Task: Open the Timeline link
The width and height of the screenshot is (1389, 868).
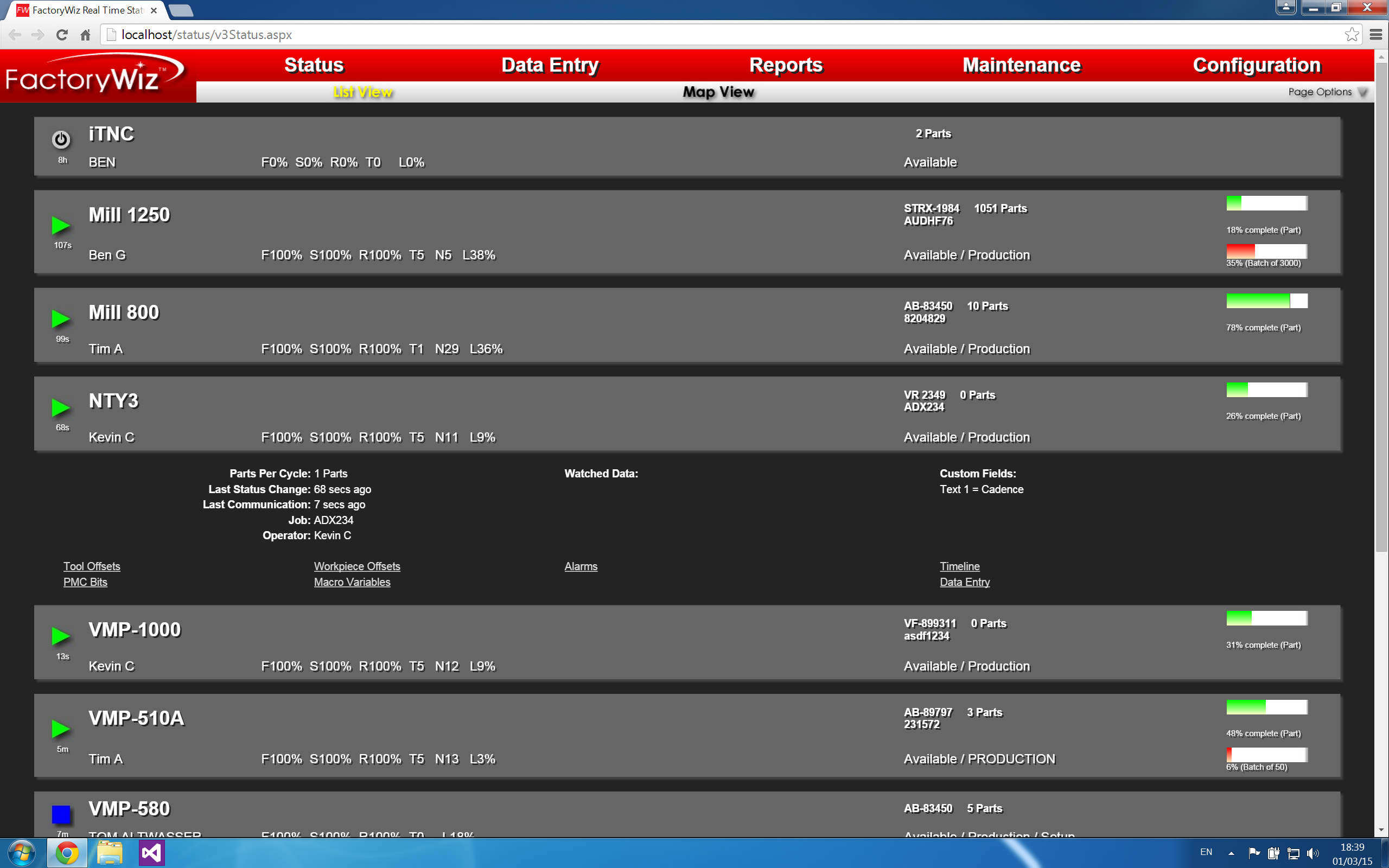Action: coord(960,566)
